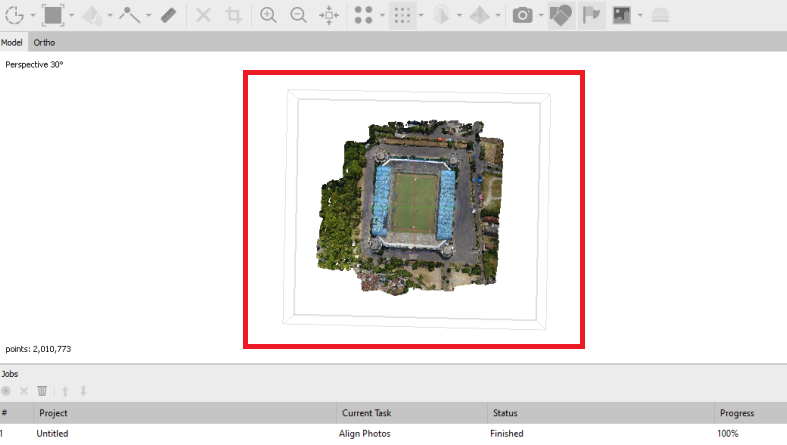Zoom in using the magnifier plus icon

point(269,15)
